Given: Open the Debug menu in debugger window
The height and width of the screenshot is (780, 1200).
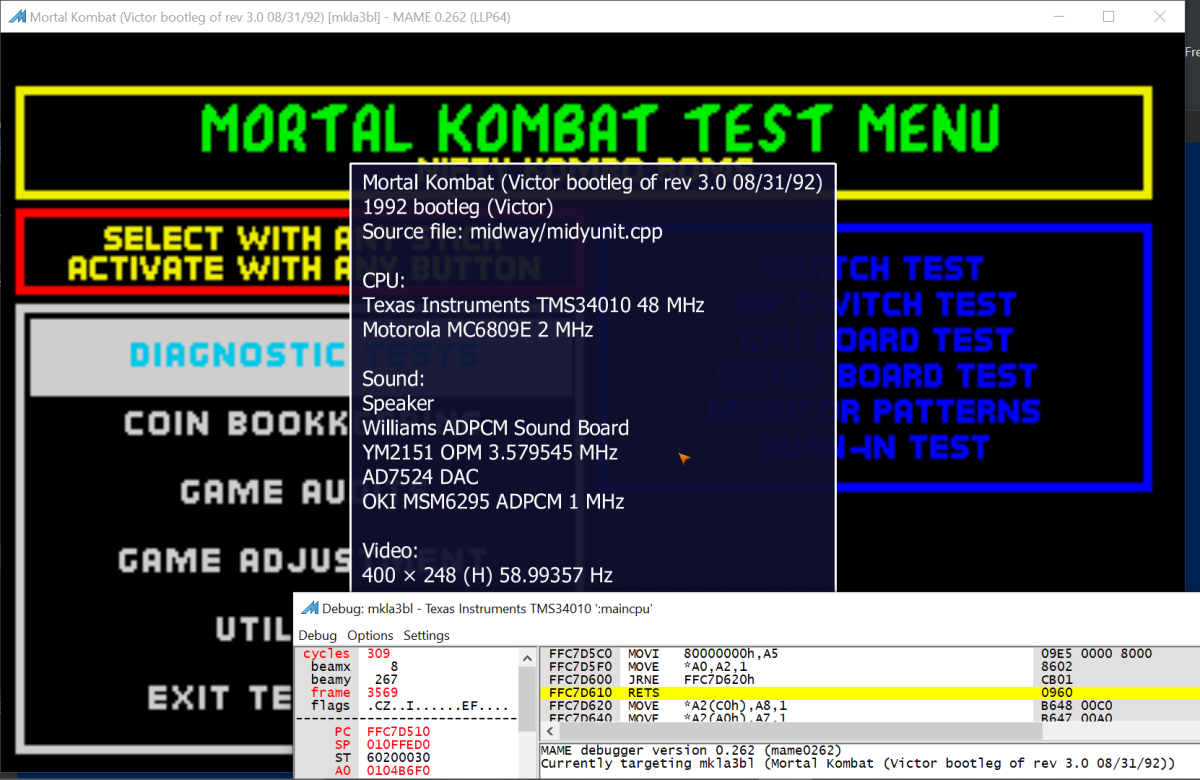Looking at the screenshot, I should pyautogui.click(x=318, y=635).
